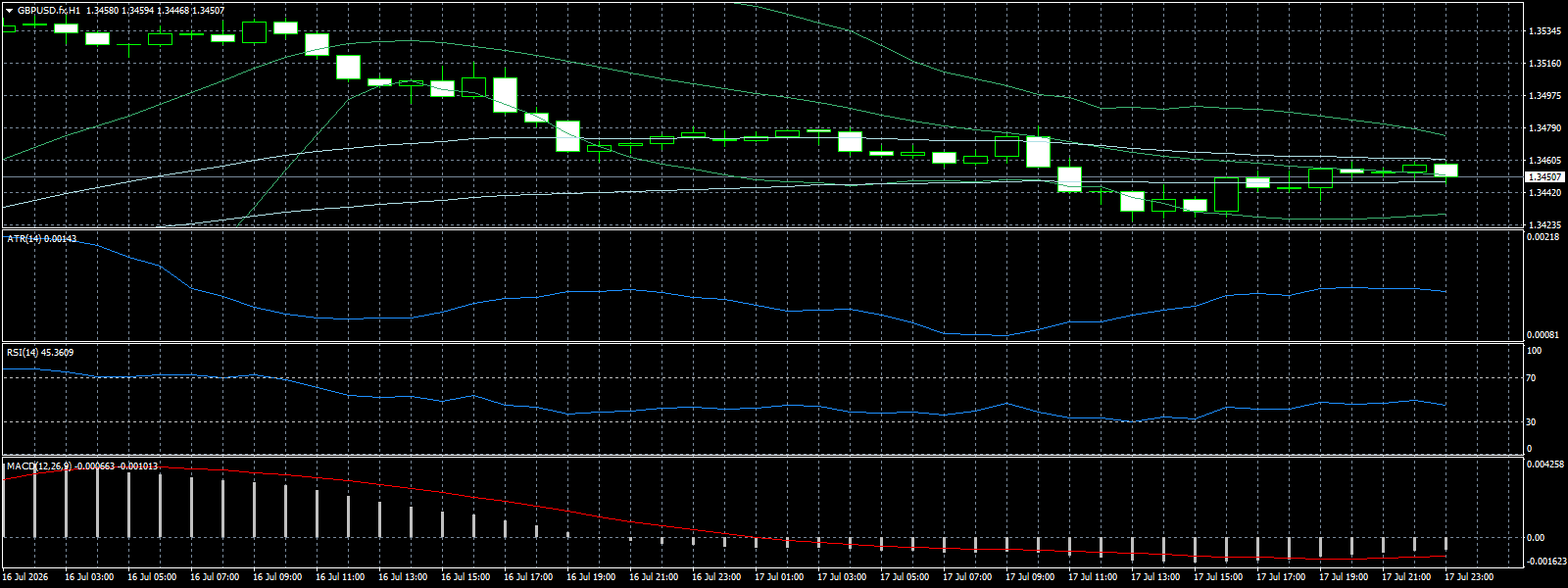Click the 16 Jul 03:00 time label

[89, 577]
